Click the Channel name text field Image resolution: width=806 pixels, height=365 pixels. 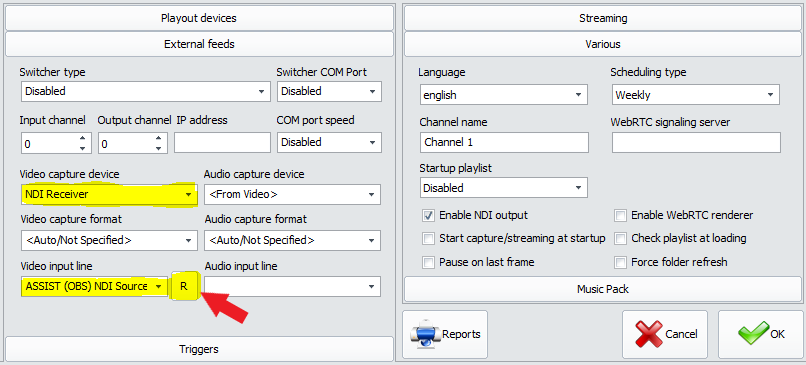(504, 142)
